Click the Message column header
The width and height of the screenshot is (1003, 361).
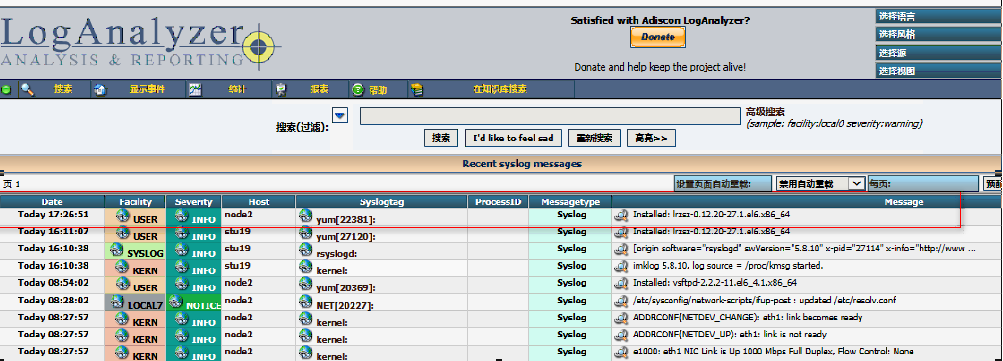(904, 202)
